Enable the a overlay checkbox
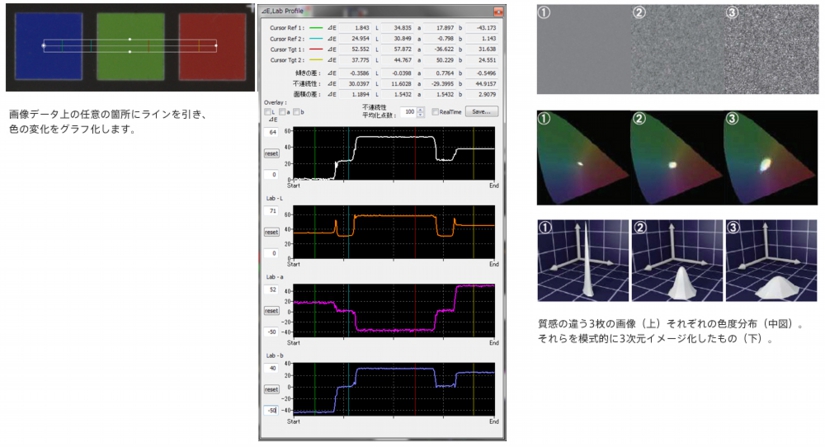The width and height of the screenshot is (825, 447). click(282, 112)
